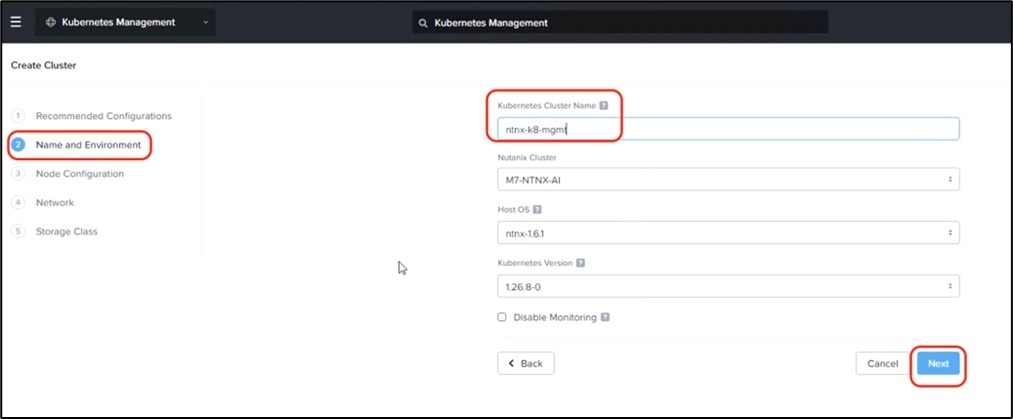Edit the Kubernetes Cluster Name field
The height and width of the screenshot is (419, 1013).
click(x=728, y=128)
